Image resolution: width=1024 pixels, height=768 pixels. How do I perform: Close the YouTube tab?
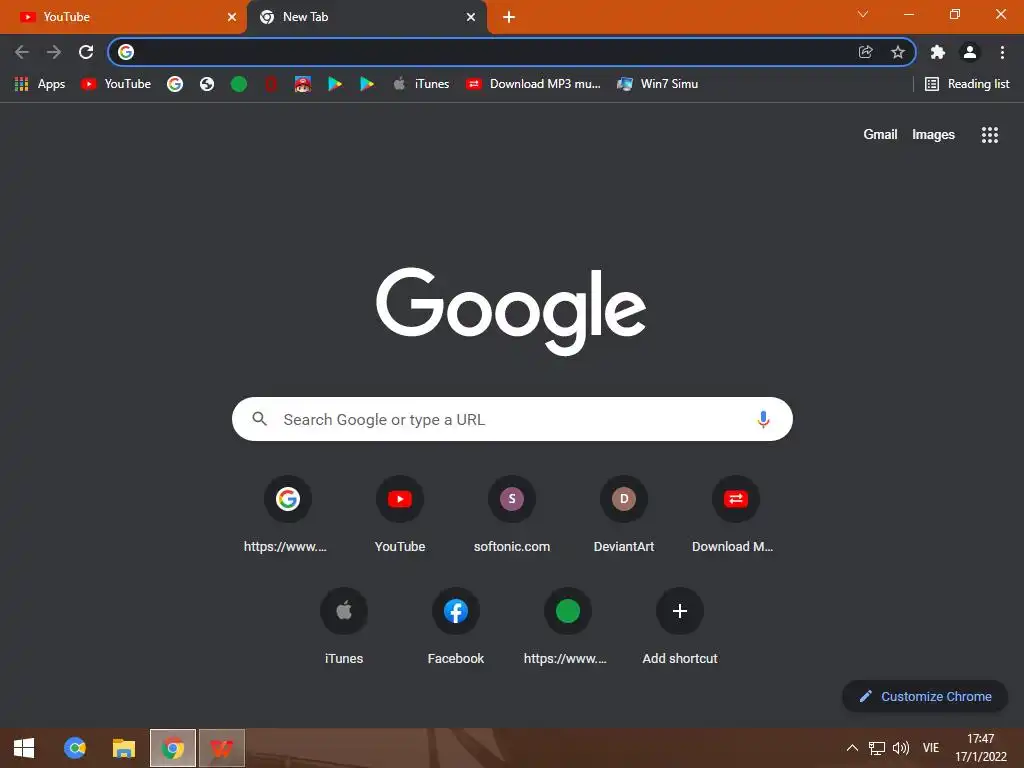[232, 17]
